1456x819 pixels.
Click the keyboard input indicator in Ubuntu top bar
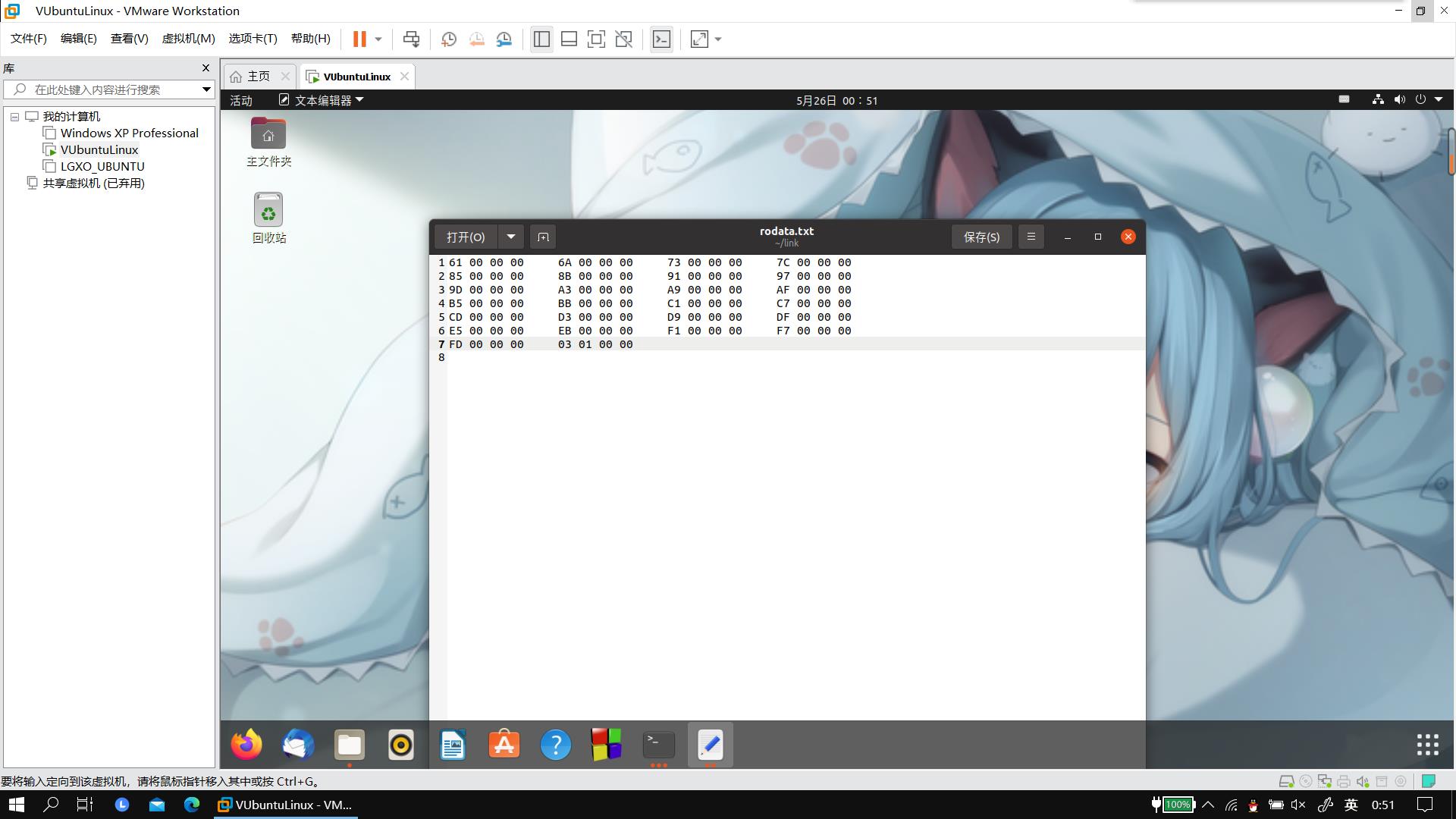click(x=1344, y=99)
